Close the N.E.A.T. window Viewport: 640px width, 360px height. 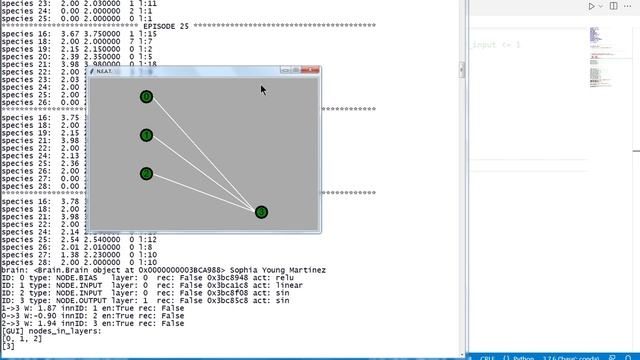coord(310,70)
